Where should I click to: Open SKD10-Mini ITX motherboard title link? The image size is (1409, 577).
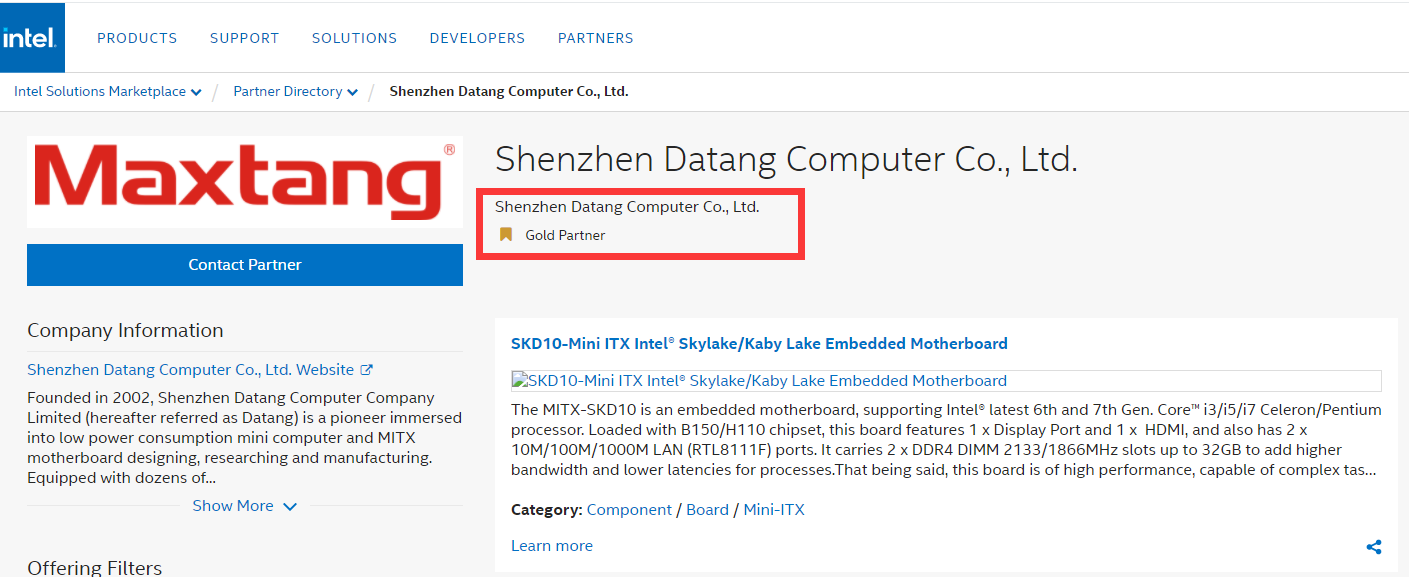[759, 343]
